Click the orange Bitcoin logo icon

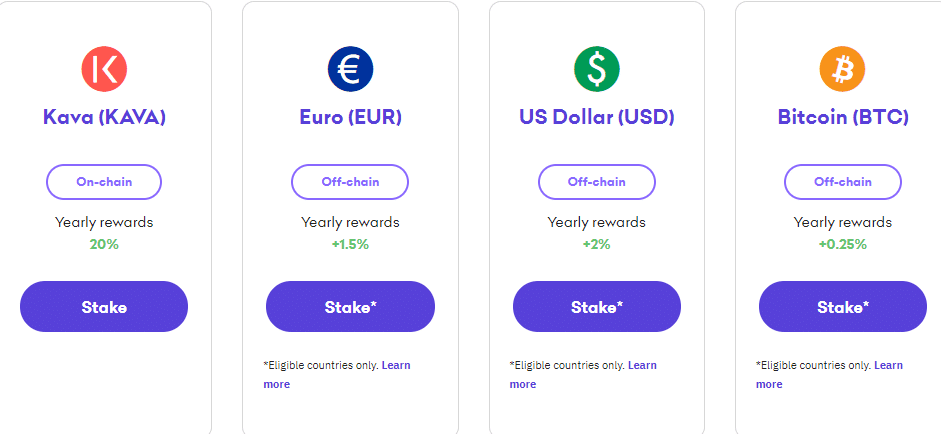[842, 68]
